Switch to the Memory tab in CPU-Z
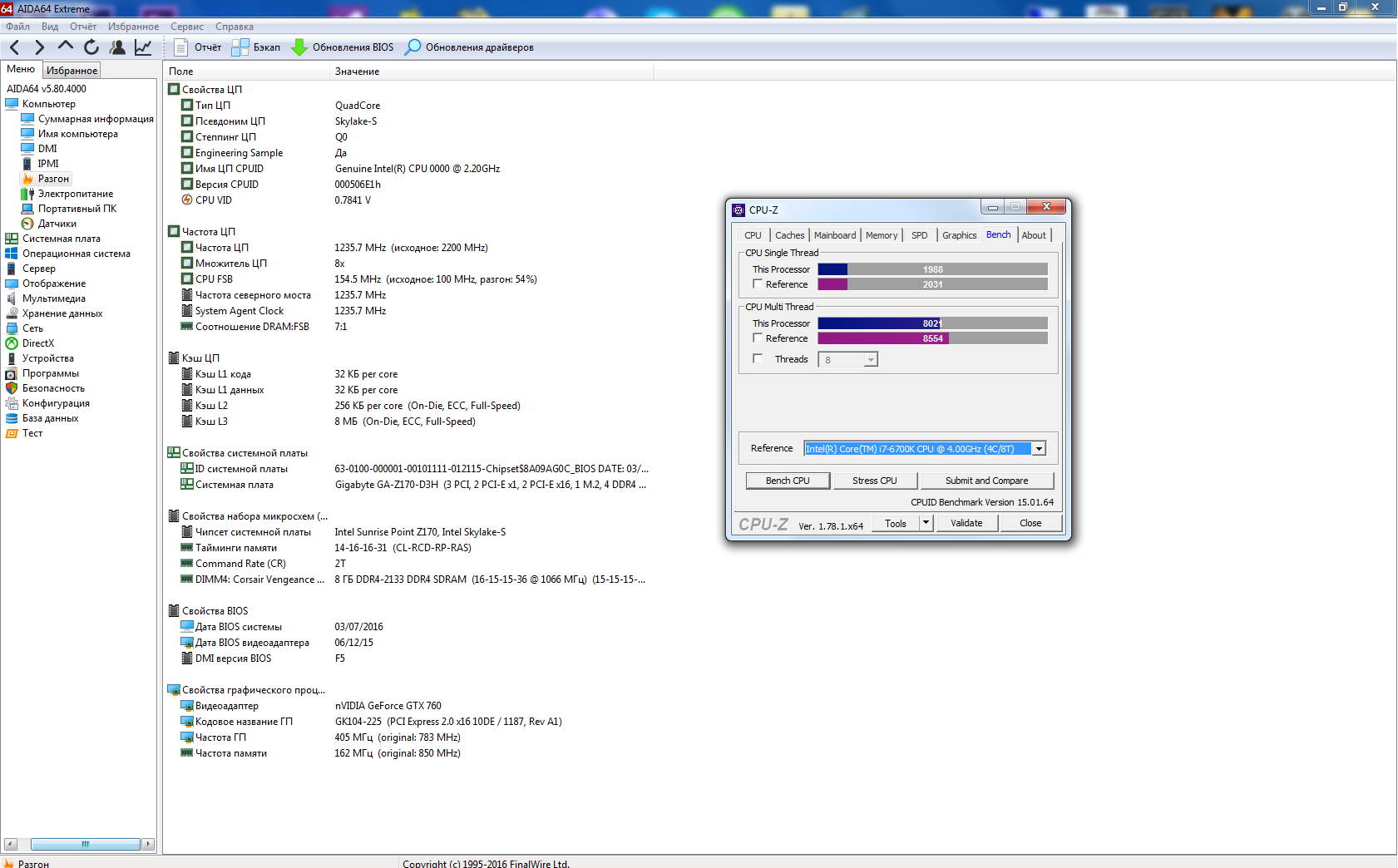The height and width of the screenshot is (868, 1398). click(x=882, y=235)
